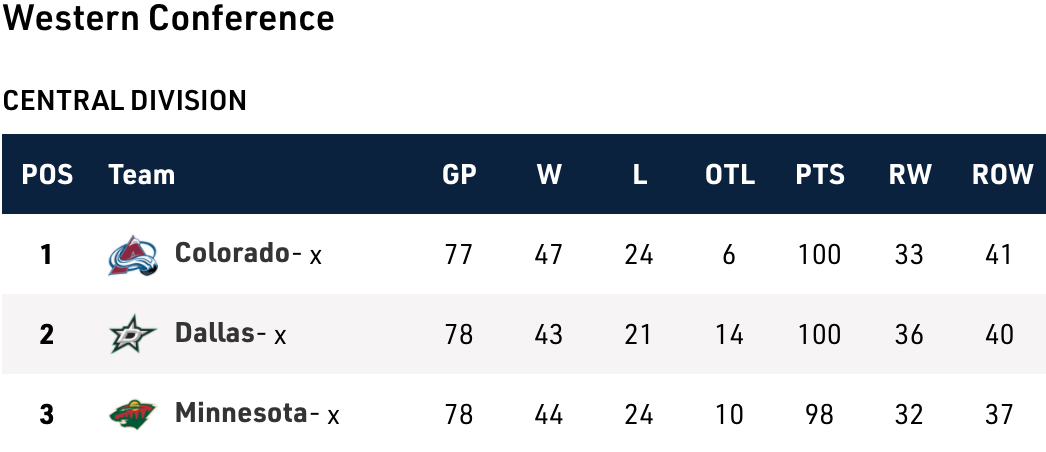Click Colorado's 100 points value

coord(820,255)
